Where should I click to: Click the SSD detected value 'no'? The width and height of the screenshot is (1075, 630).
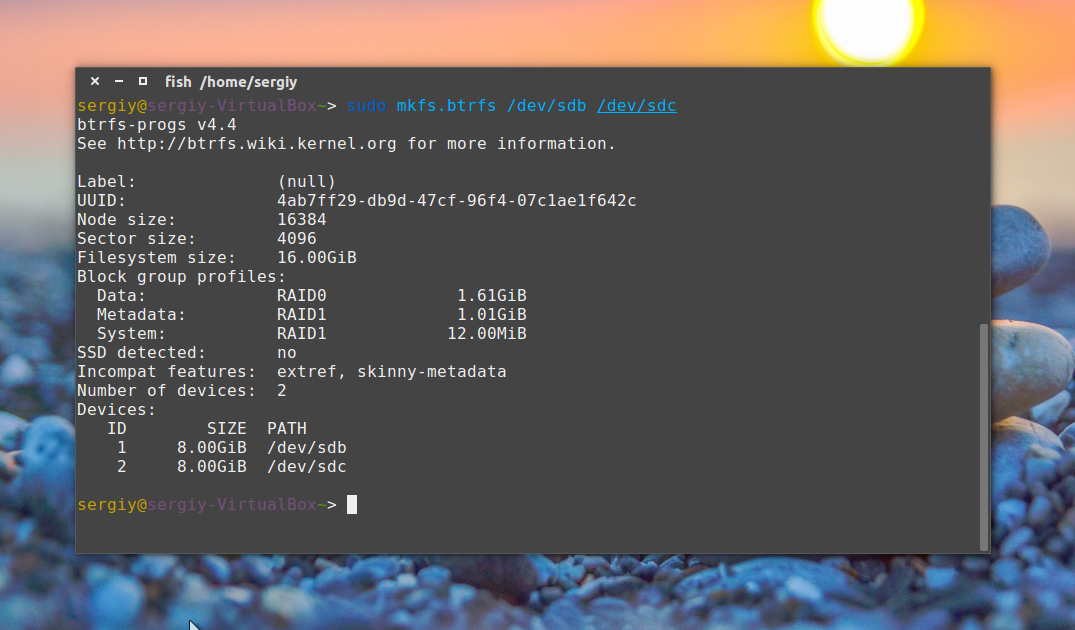pos(287,353)
